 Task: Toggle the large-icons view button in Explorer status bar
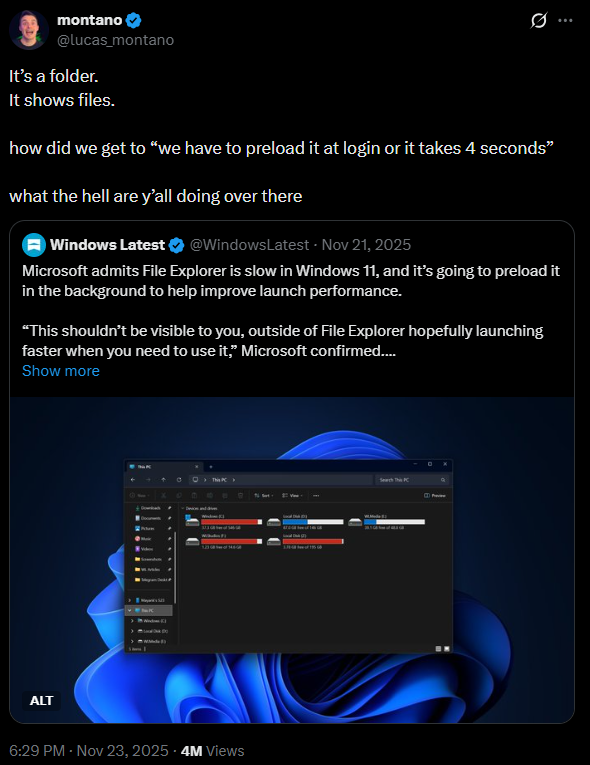click(x=447, y=649)
